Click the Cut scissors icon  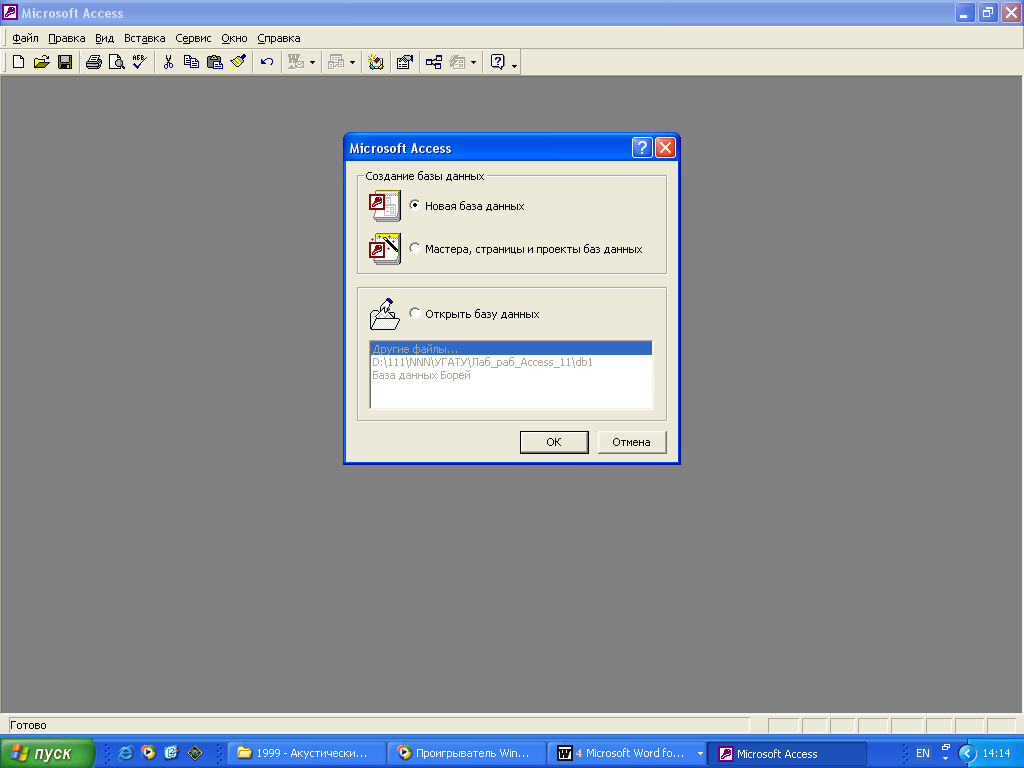(168, 62)
